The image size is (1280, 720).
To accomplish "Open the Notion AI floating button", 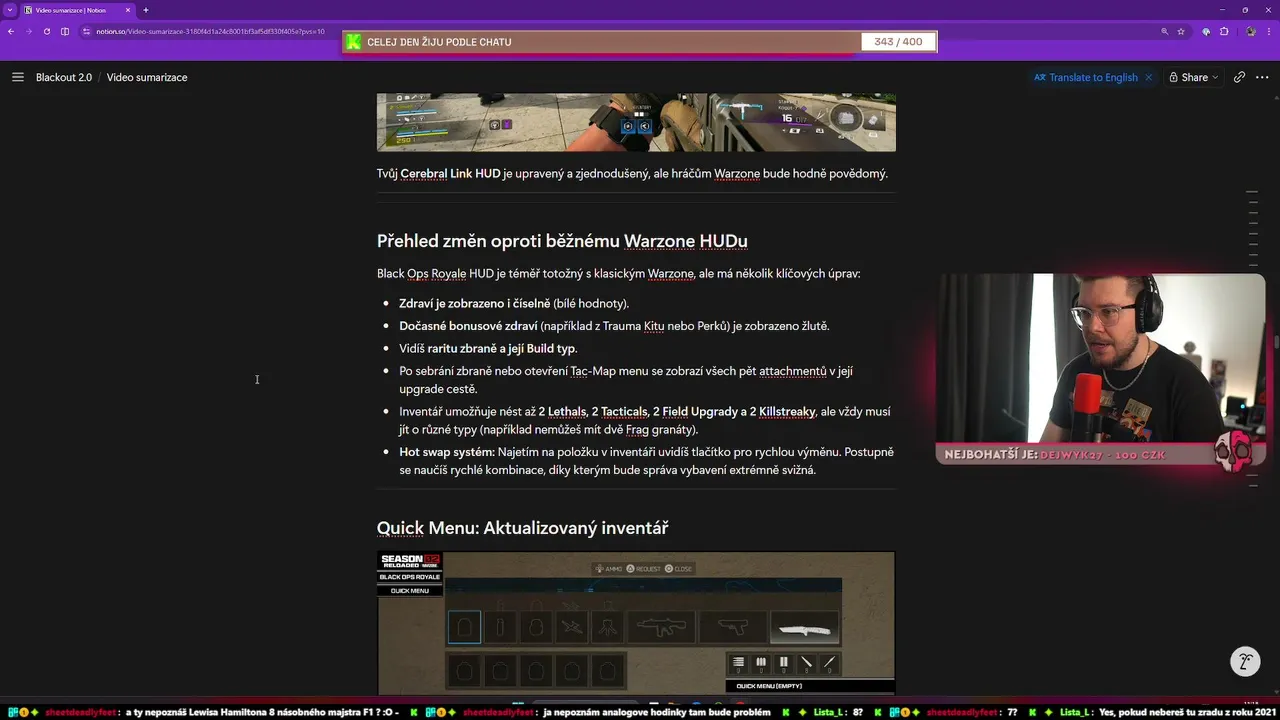I will coord(1245,661).
